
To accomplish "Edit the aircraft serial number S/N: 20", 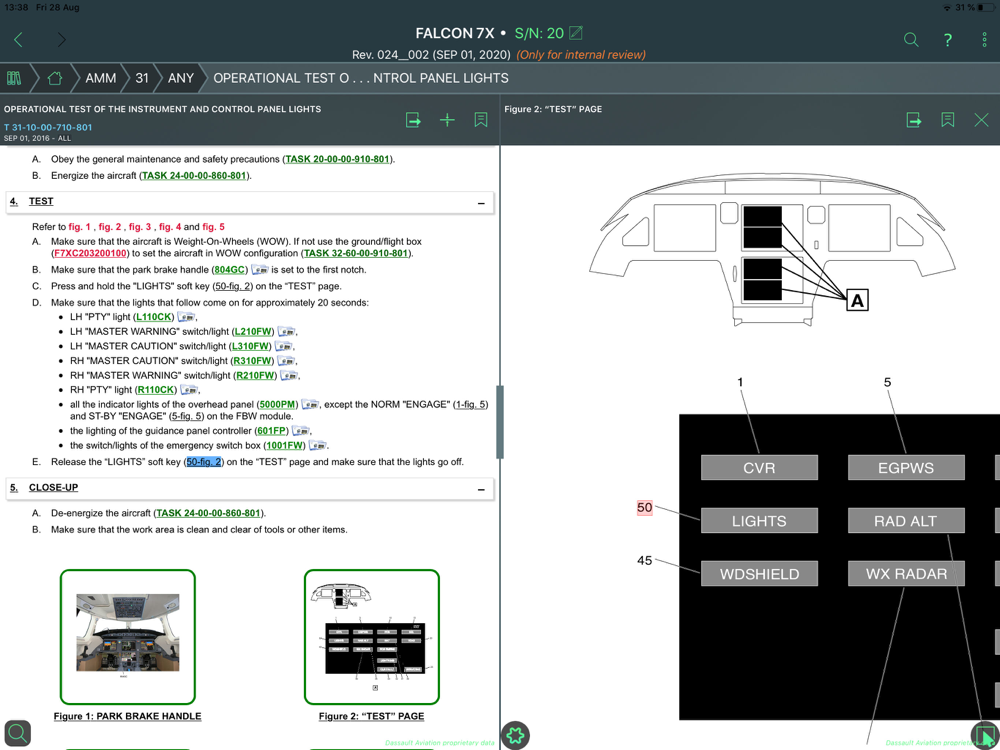I will click(x=575, y=33).
